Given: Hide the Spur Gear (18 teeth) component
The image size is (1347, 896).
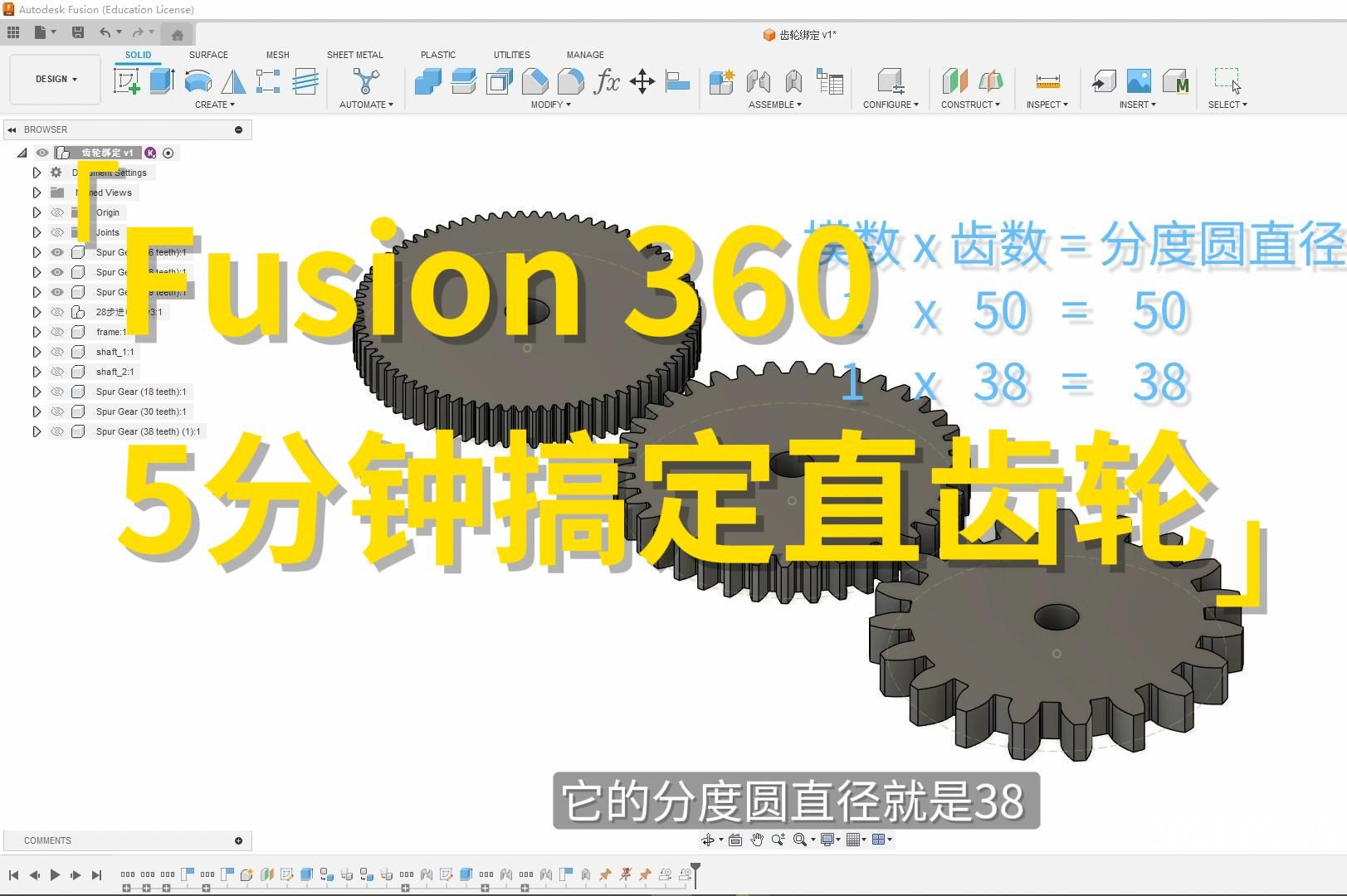Looking at the screenshot, I should click(x=56, y=391).
